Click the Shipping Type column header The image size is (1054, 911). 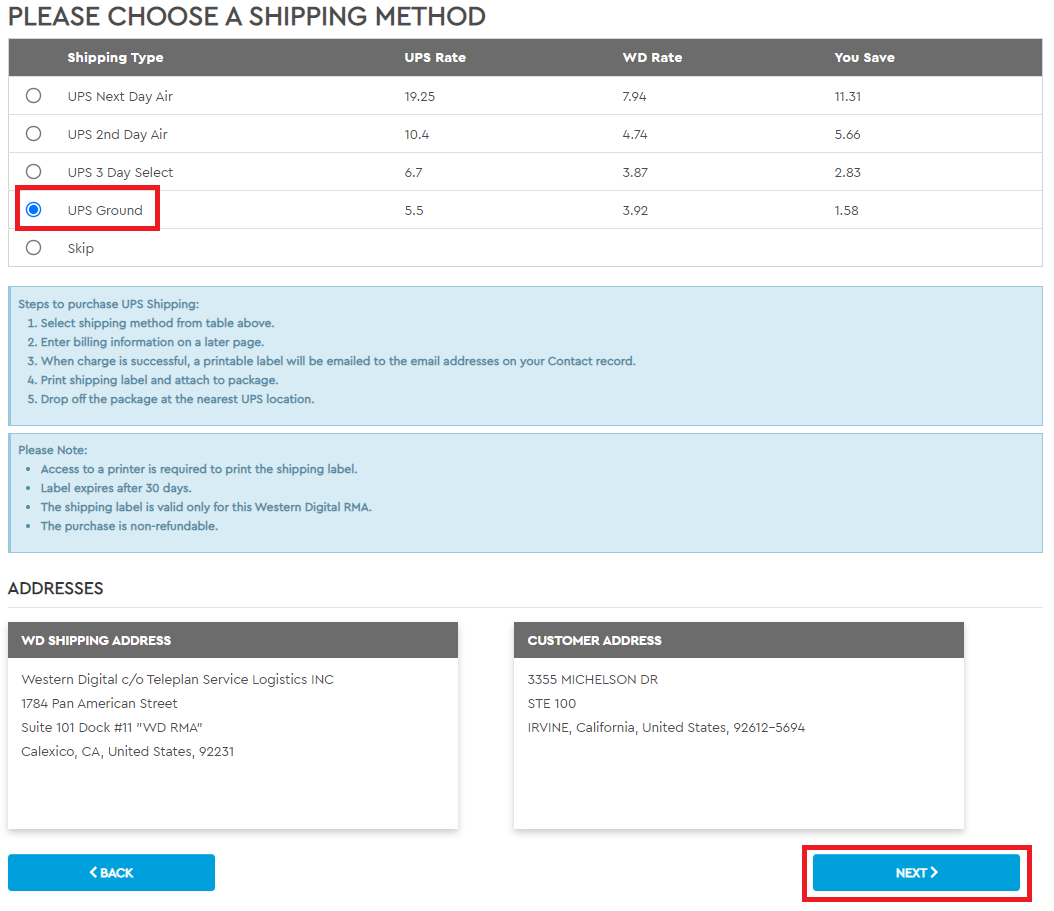click(x=115, y=58)
